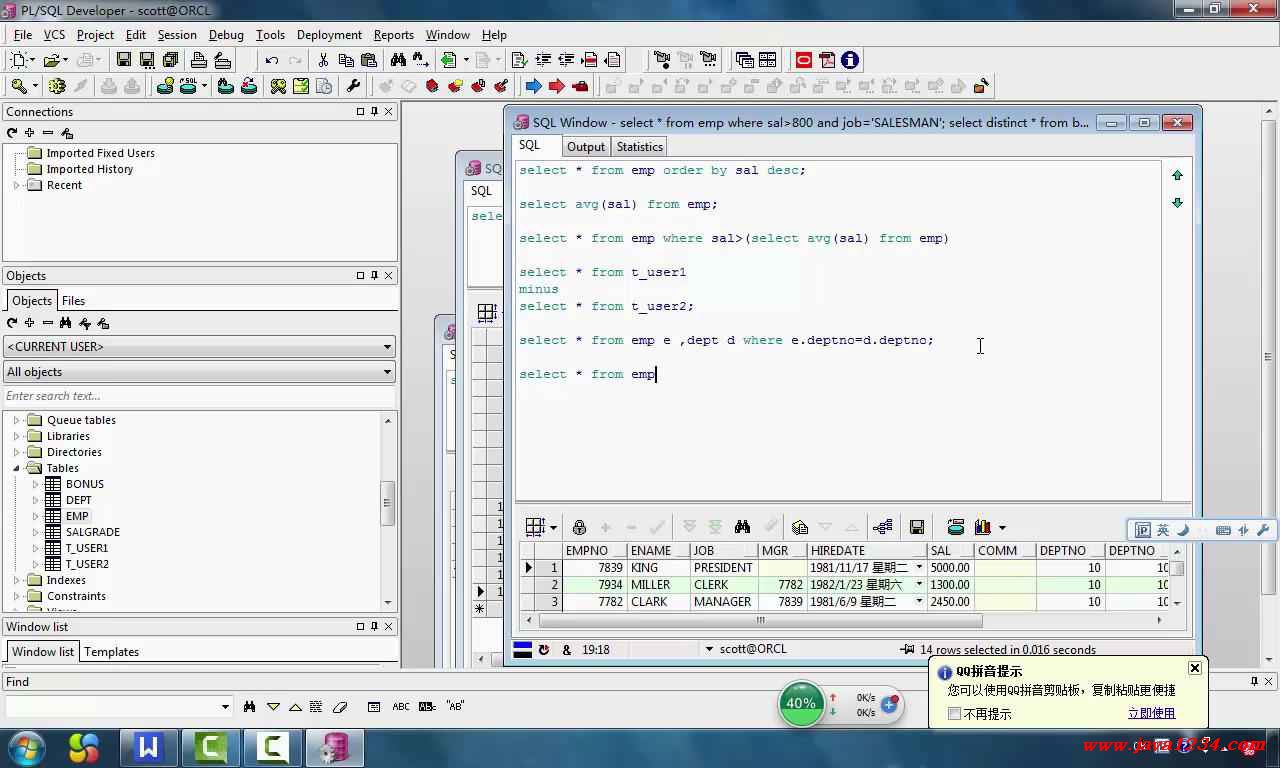Click the Paste clipboard icon
The width and height of the screenshot is (1280, 768).
coord(369,60)
